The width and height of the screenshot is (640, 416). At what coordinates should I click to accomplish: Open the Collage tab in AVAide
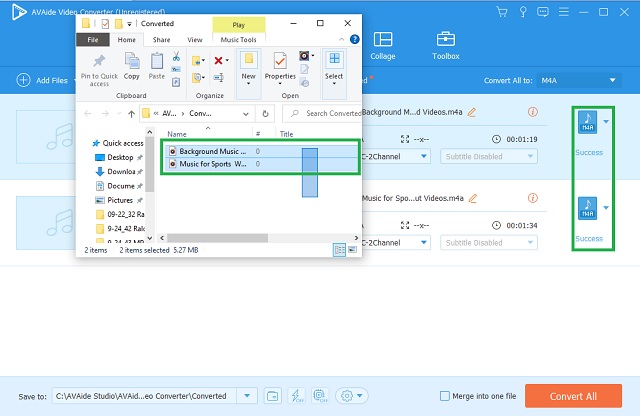click(x=382, y=46)
